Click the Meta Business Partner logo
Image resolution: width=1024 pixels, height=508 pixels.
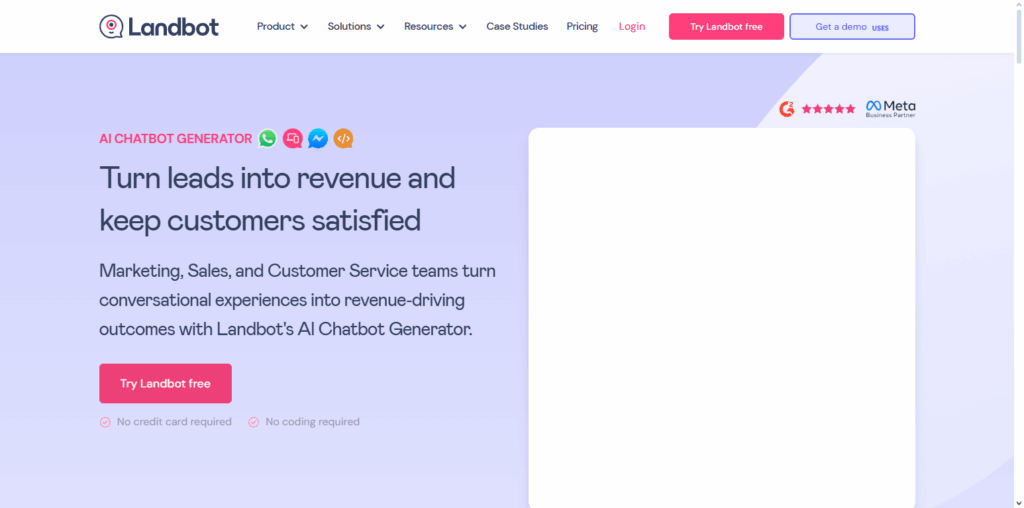[x=890, y=108]
